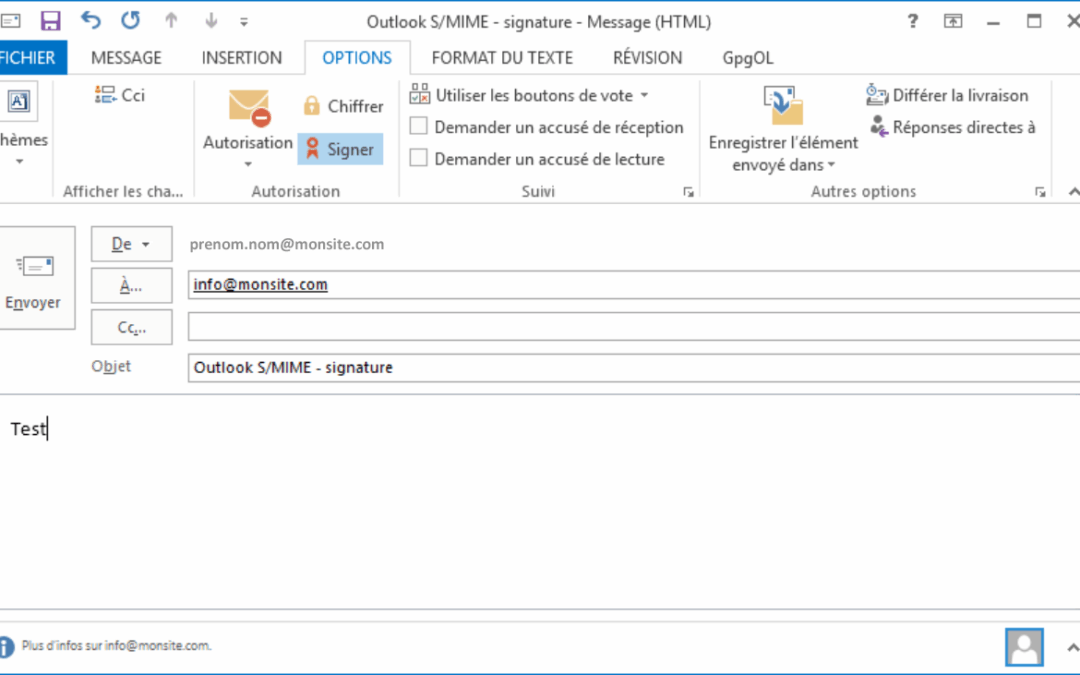Open the De sender dropdown

click(x=132, y=244)
